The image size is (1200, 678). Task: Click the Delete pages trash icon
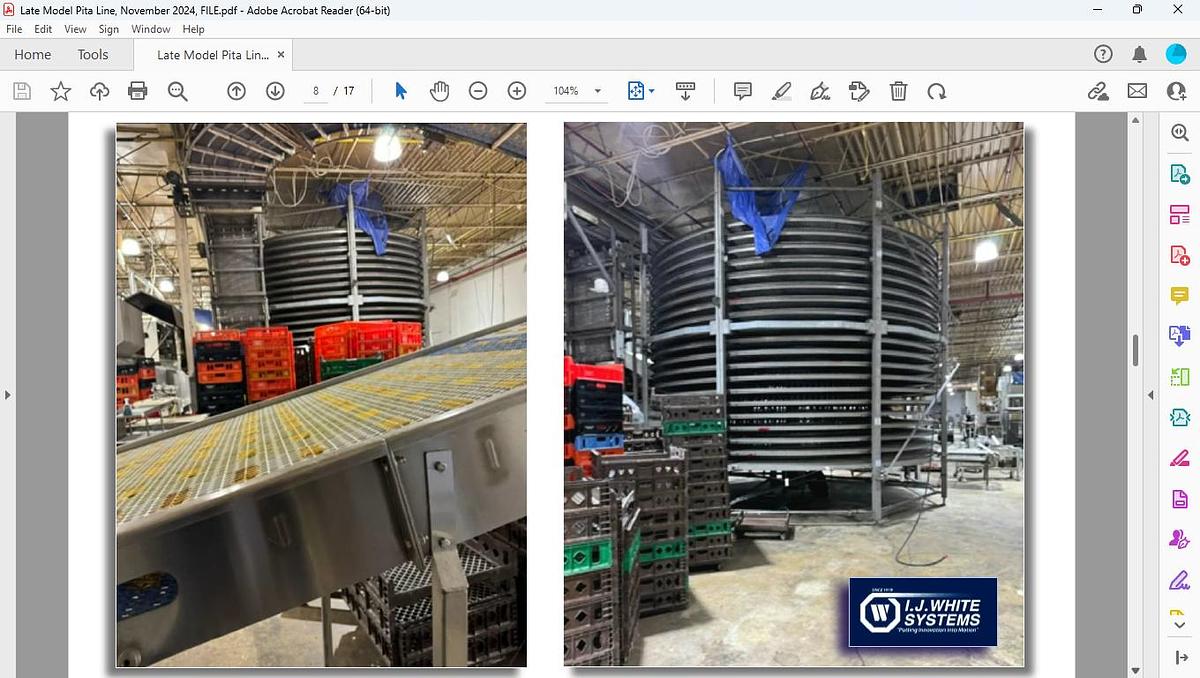coord(898,91)
